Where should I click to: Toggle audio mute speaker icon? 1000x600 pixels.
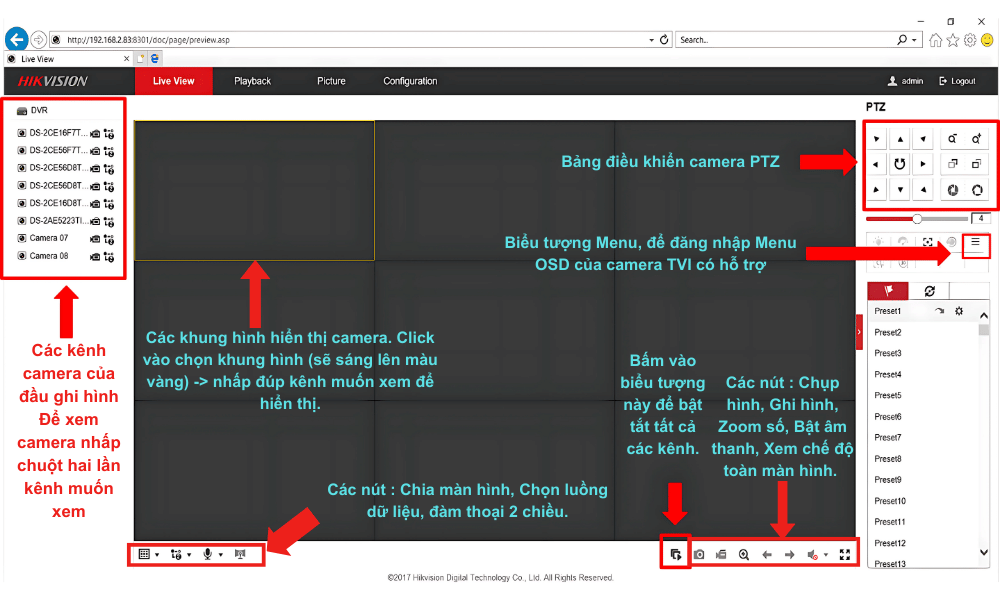coord(812,555)
